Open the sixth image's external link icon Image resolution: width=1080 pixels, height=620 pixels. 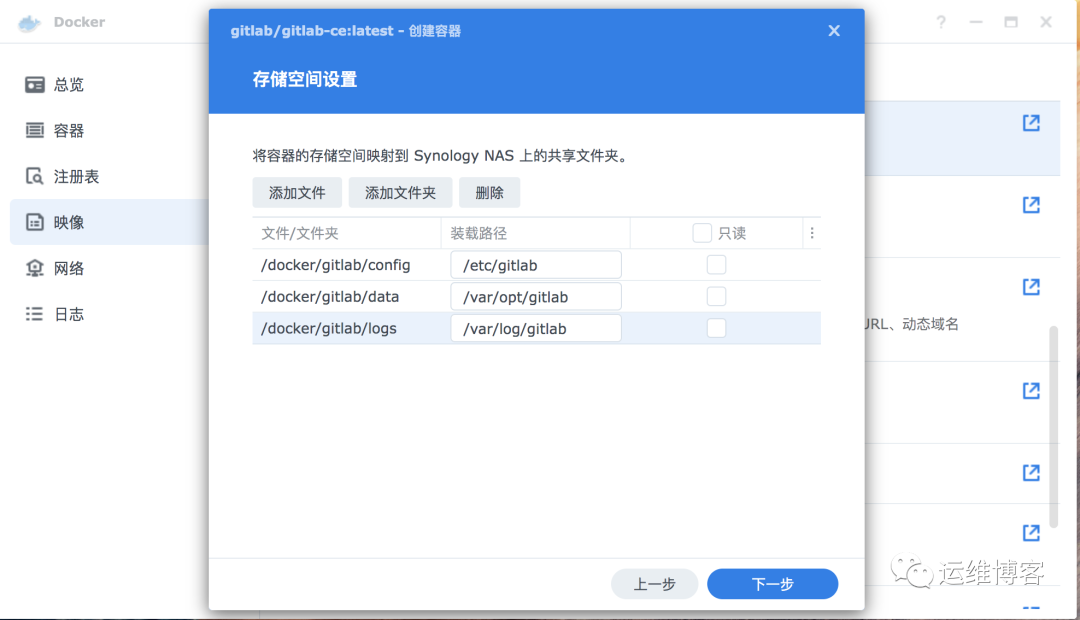tap(1031, 533)
